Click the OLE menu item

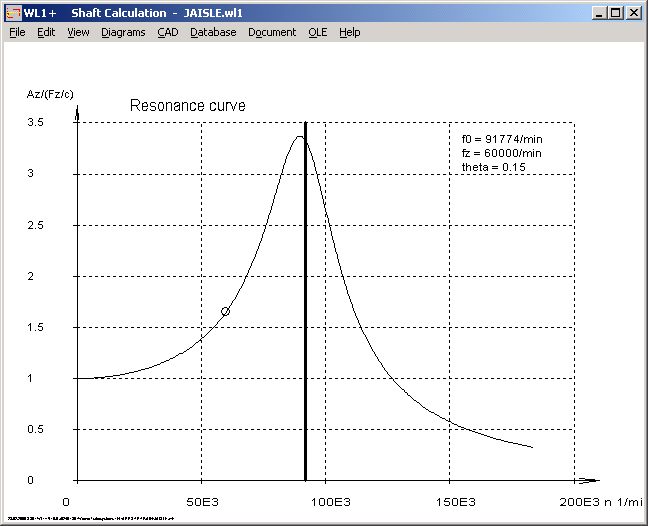point(317,32)
